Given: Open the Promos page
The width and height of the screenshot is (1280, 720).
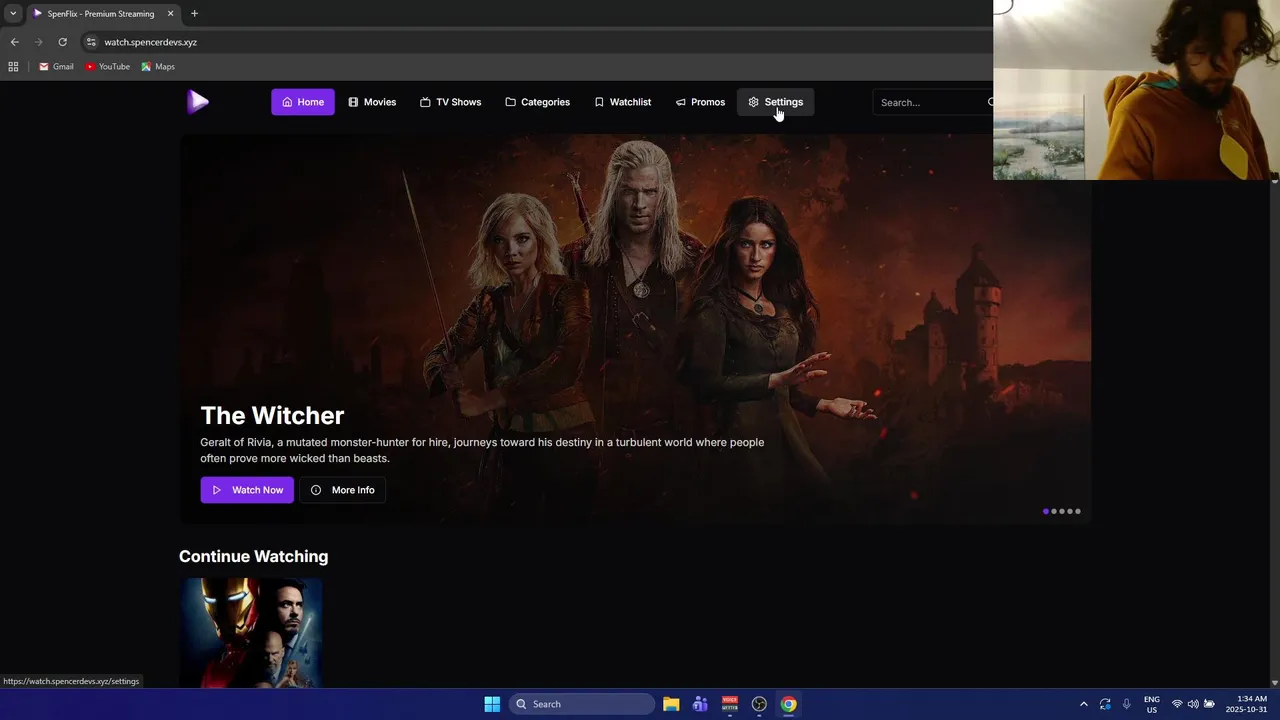Looking at the screenshot, I should coord(700,102).
